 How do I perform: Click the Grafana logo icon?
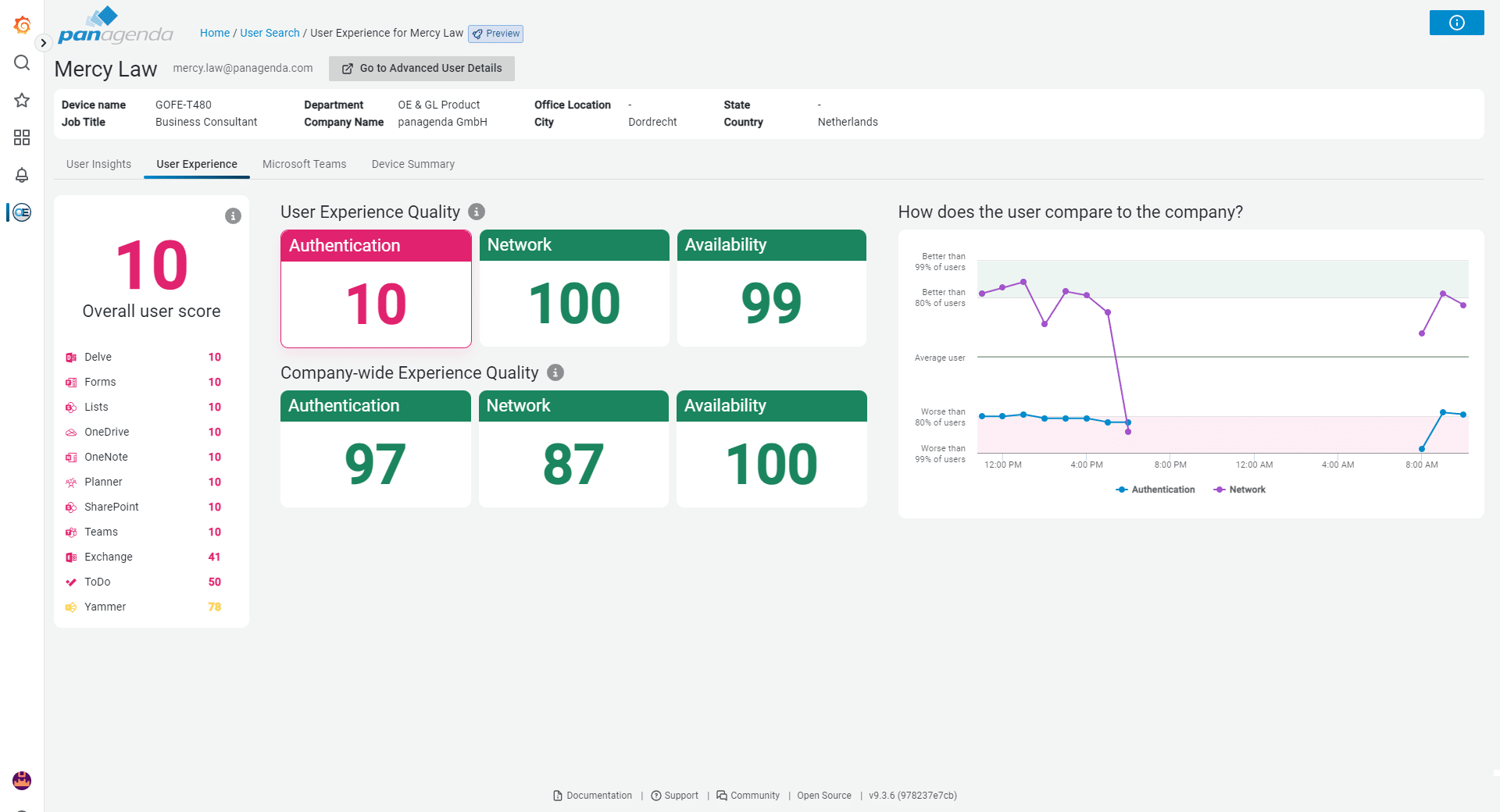[x=22, y=25]
